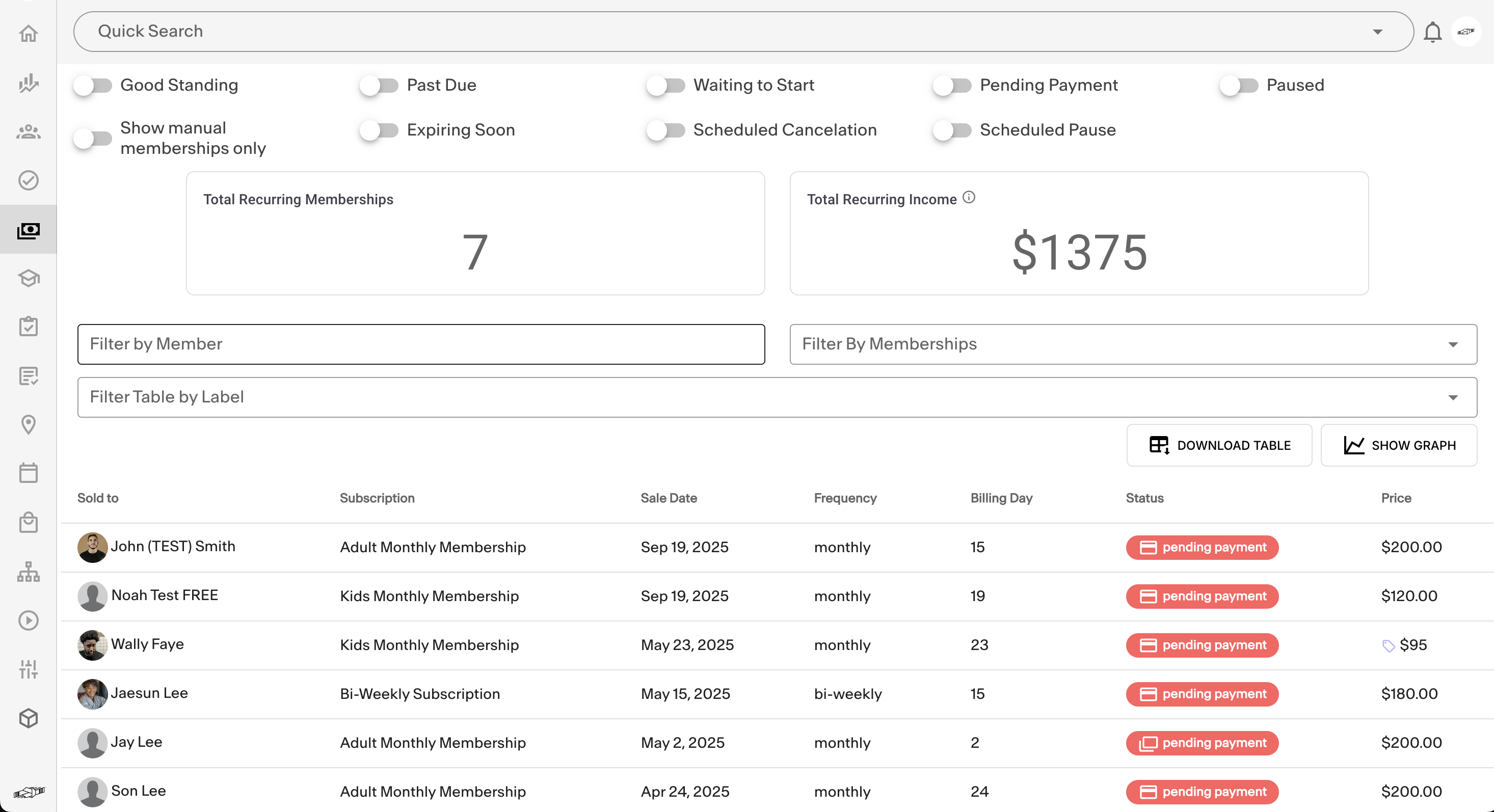
Task: Focus the Filter by Member input field
Action: tap(420, 344)
